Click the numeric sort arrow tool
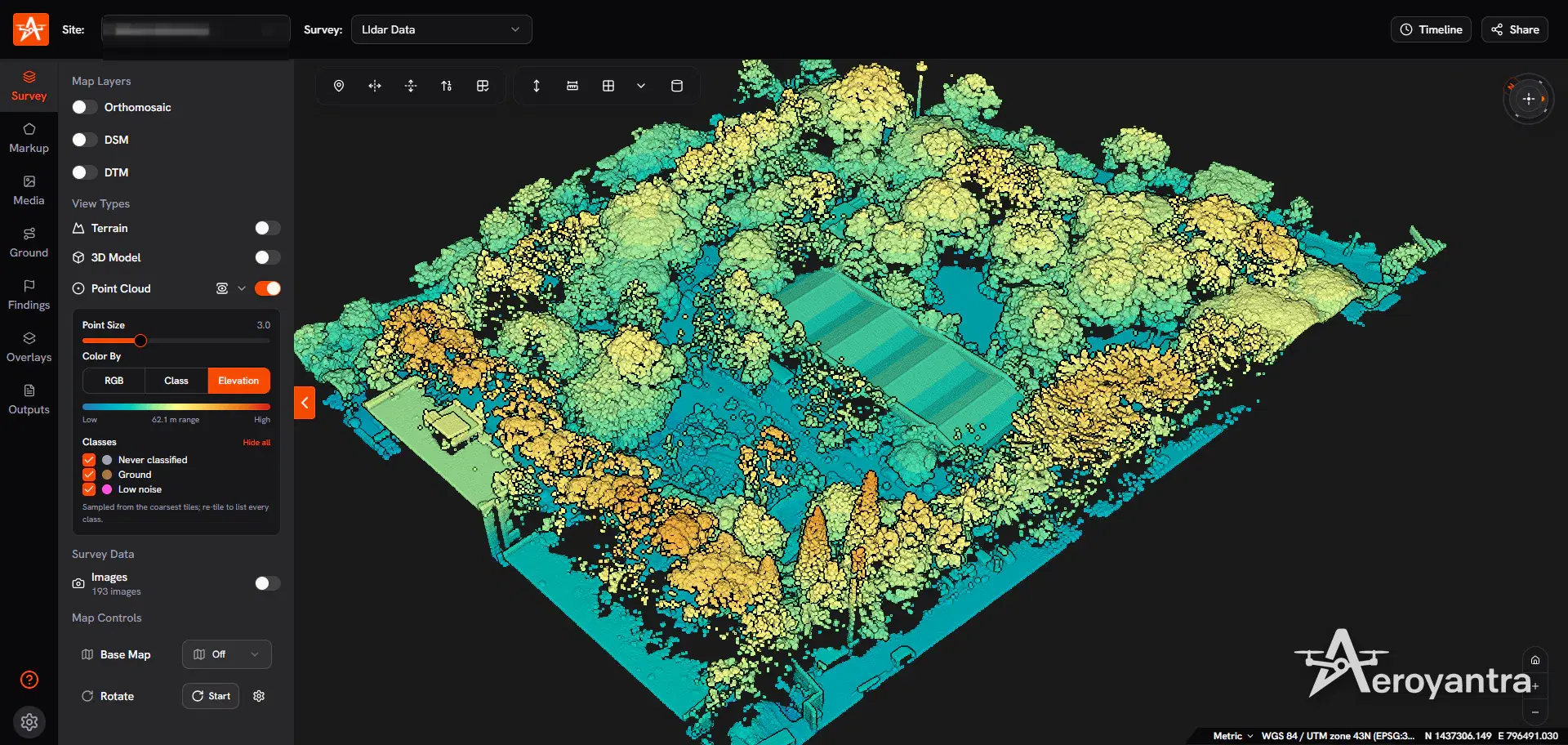The height and width of the screenshot is (745, 1568). pos(447,86)
